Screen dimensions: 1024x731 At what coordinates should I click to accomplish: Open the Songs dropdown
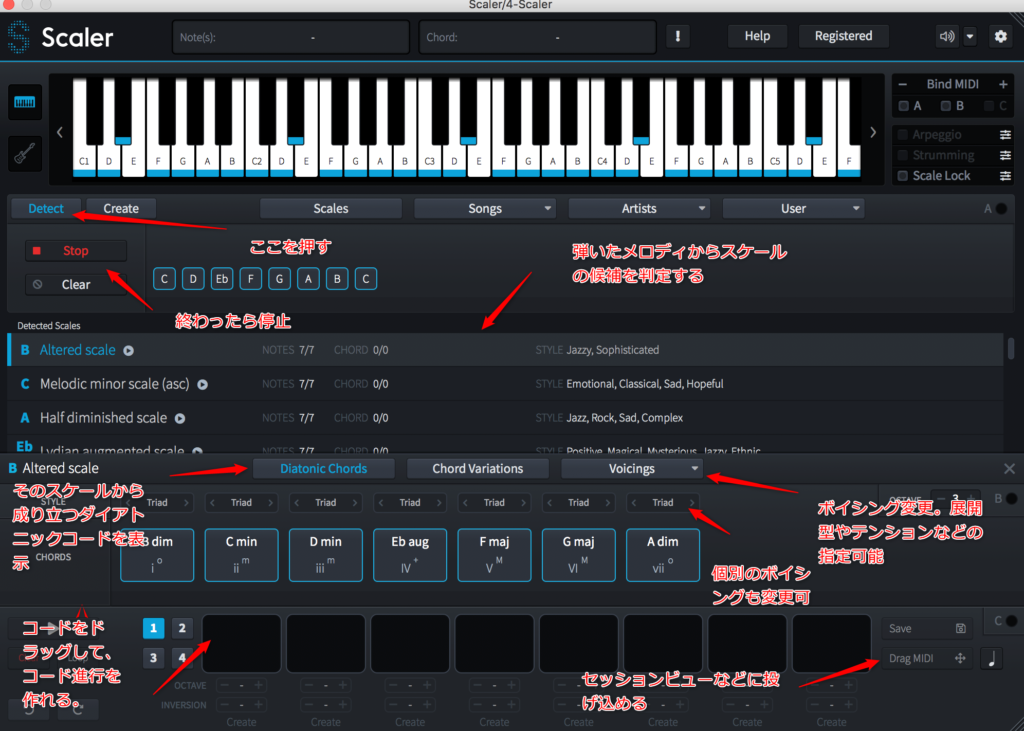[485, 208]
